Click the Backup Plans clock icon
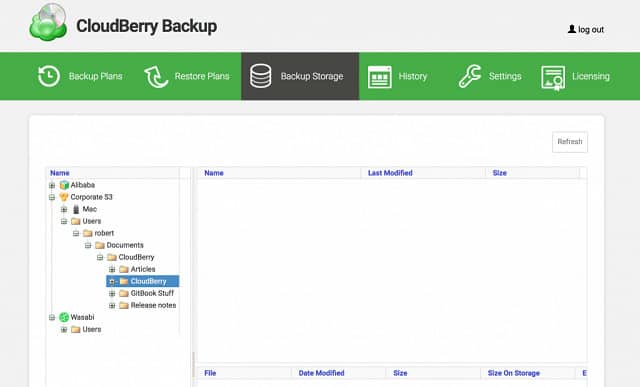Image resolution: width=640 pixels, height=387 pixels. (x=49, y=76)
